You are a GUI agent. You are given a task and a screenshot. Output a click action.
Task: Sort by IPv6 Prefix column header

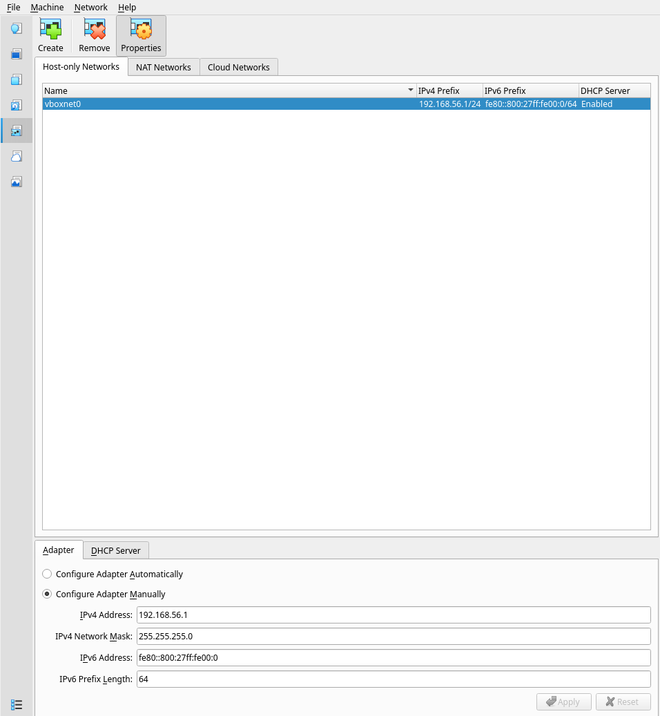(x=531, y=90)
